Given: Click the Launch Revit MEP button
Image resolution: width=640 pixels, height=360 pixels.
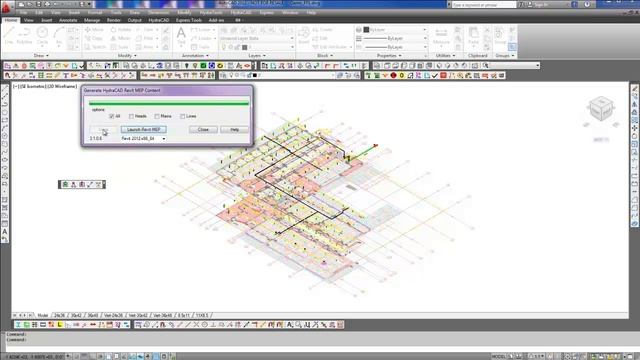Looking at the screenshot, I should click(144, 129).
